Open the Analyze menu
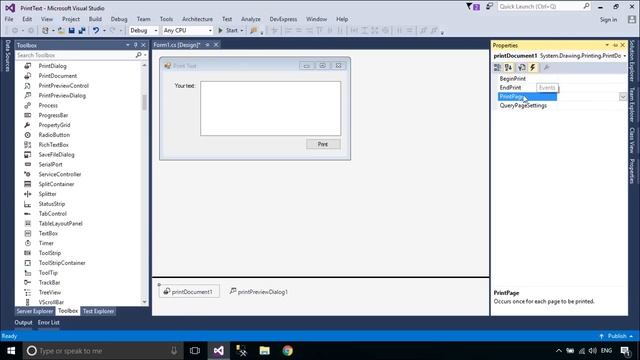 [x=251, y=19]
